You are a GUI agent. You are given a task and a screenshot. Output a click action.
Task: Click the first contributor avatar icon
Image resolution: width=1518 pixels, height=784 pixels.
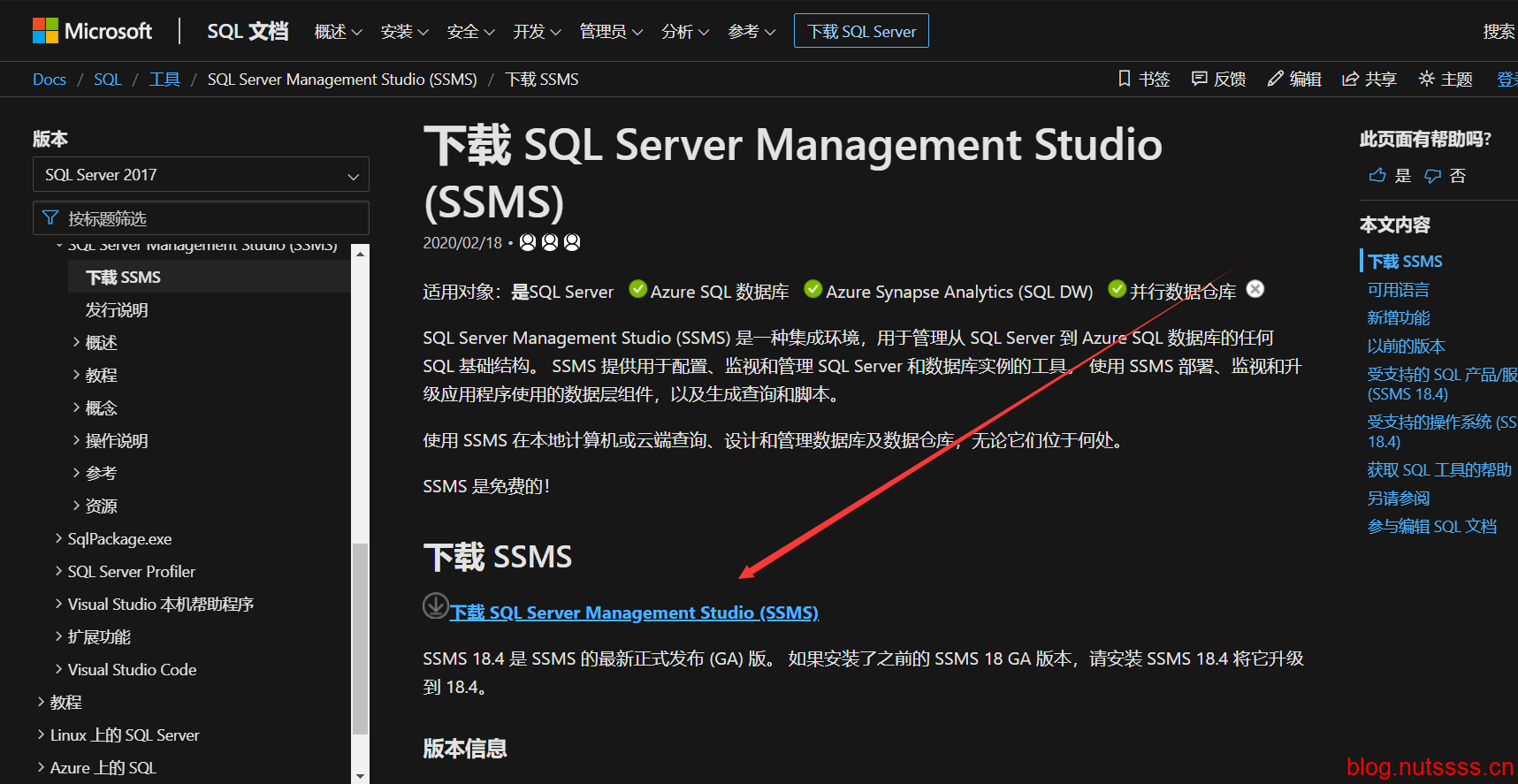click(528, 242)
